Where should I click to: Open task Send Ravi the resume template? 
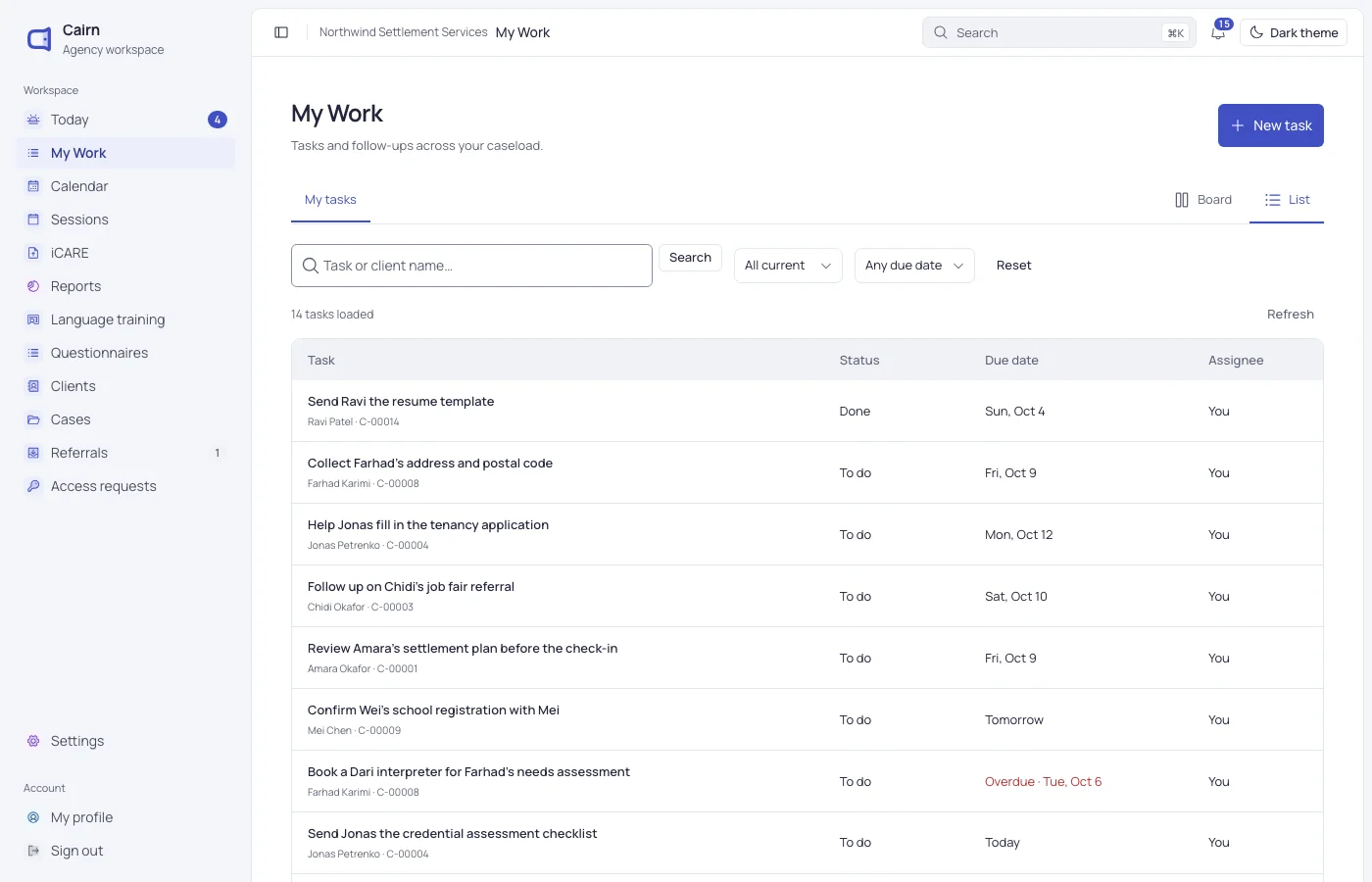coord(401,402)
